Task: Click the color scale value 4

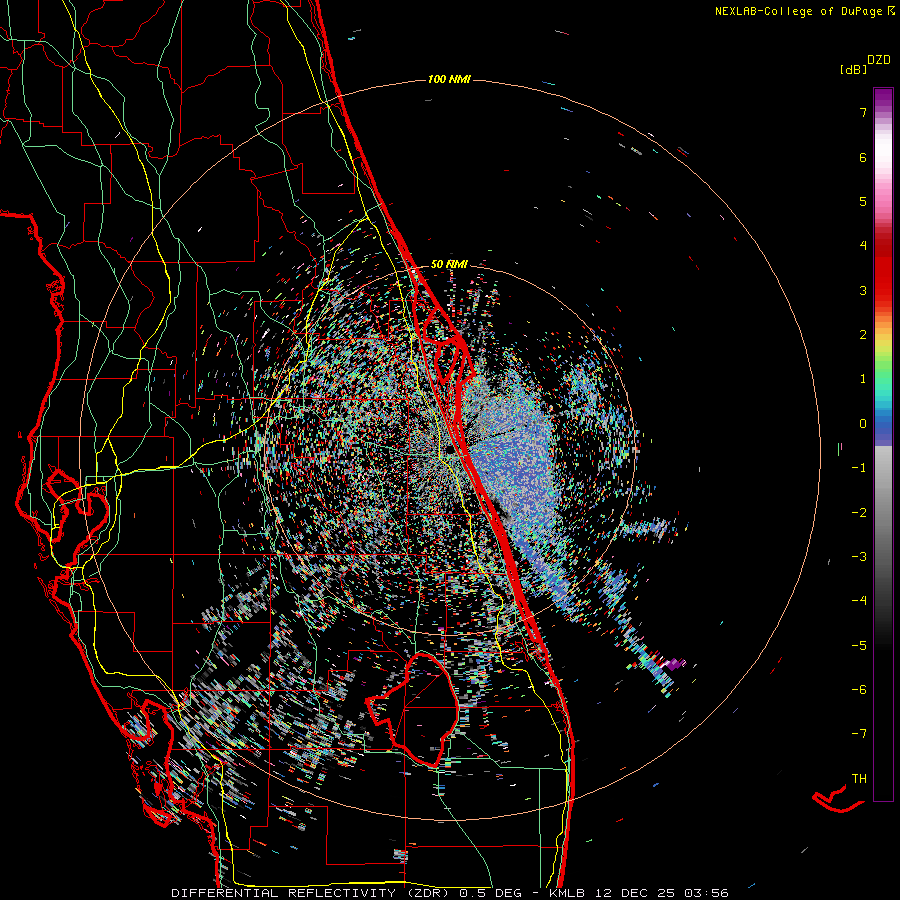Action: [863, 246]
